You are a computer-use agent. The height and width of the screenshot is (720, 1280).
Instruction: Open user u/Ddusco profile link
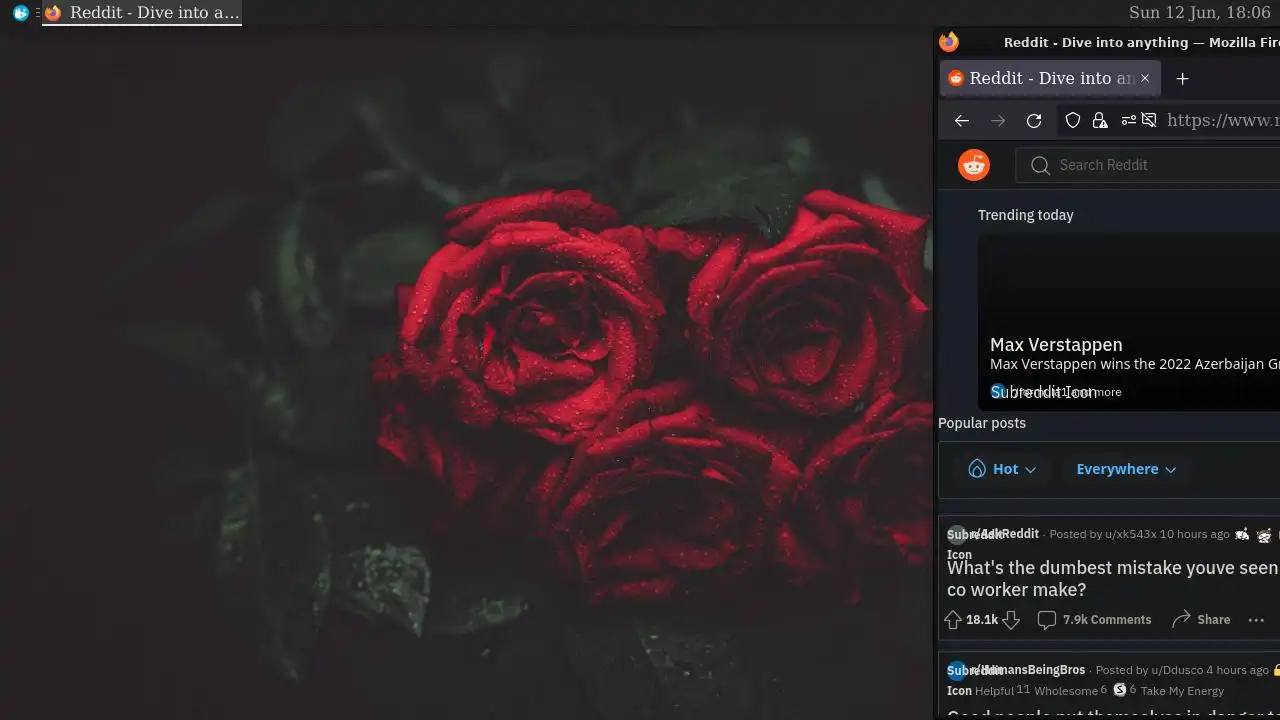(x=1176, y=670)
